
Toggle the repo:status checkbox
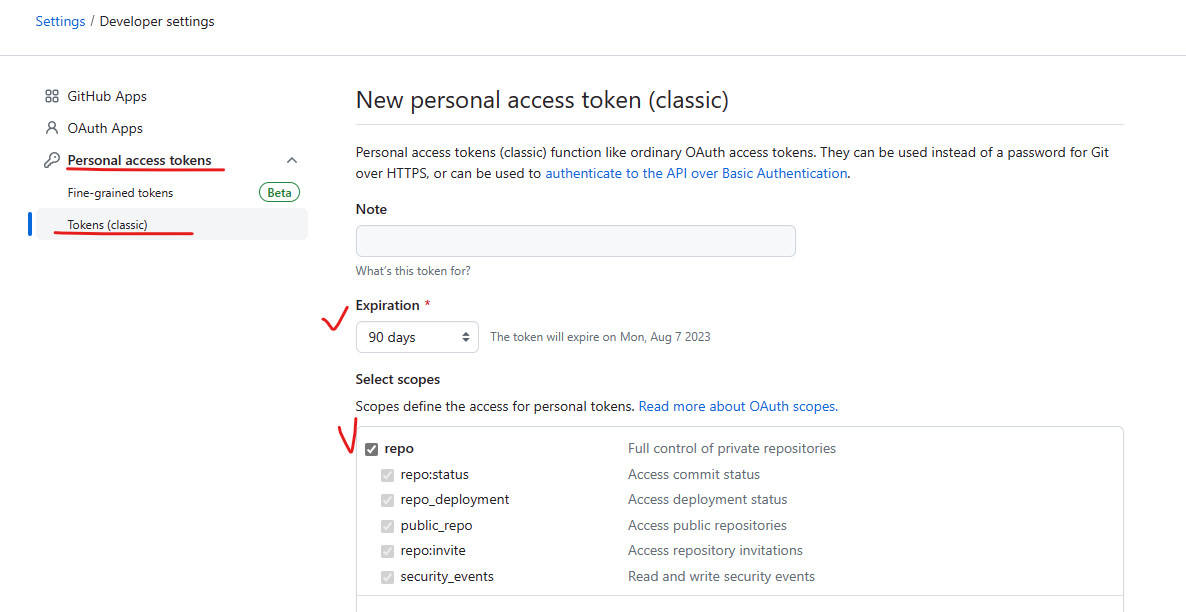coord(387,475)
